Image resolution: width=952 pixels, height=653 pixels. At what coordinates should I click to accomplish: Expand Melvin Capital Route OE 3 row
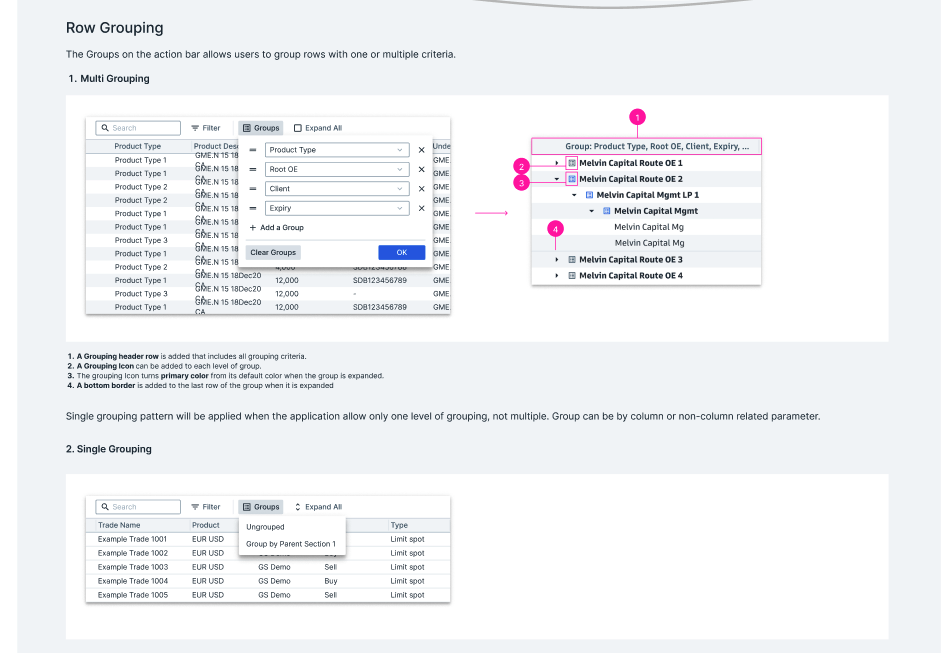(557, 260)
